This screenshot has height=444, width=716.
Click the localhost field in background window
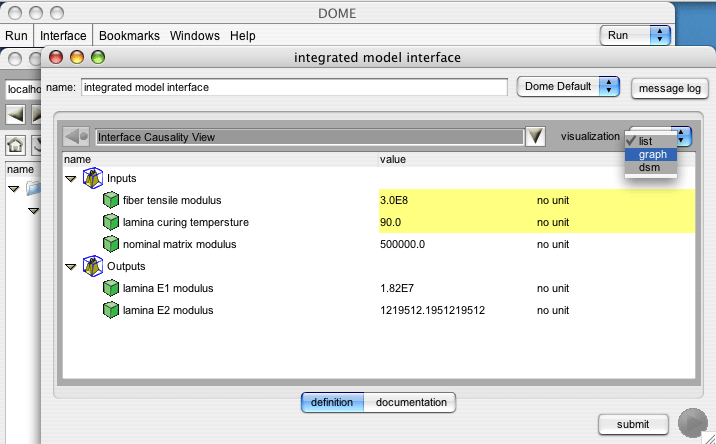[x=23, y=89]
